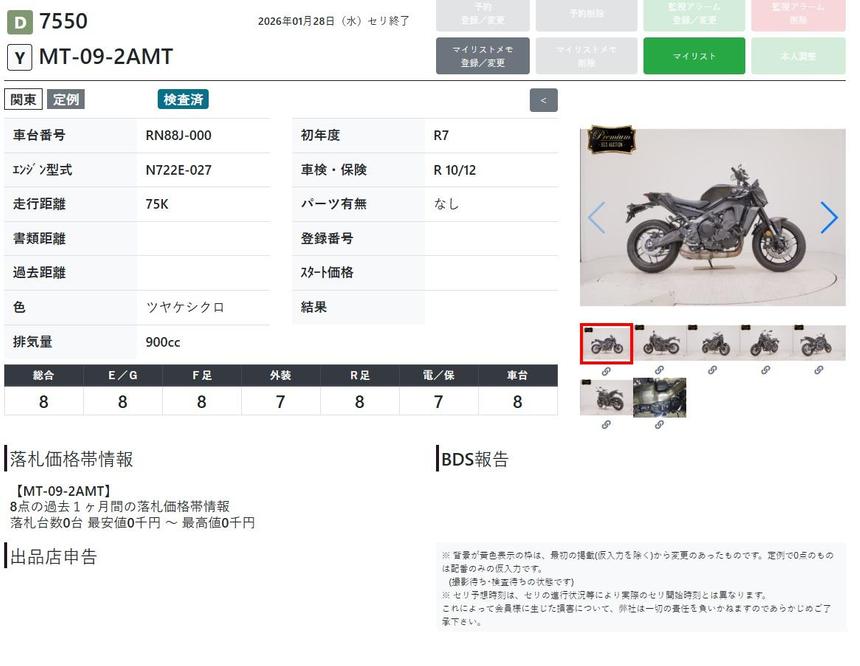Open the engine close-up thumbnail
Screen dimensions: 860x666
click(659, 397)
